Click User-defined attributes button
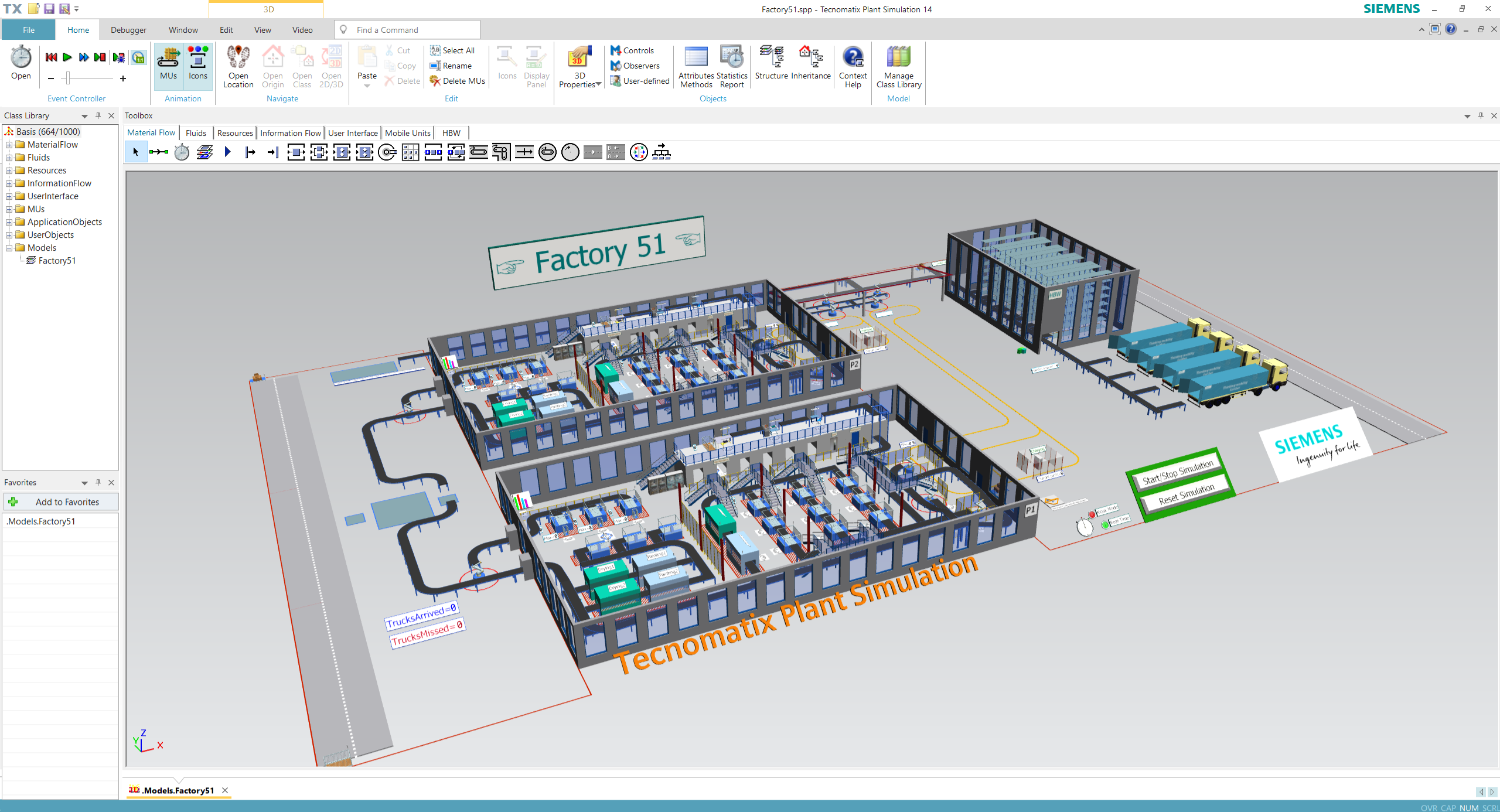Viewport: 1500px width, 812px height. coord(639,81)
